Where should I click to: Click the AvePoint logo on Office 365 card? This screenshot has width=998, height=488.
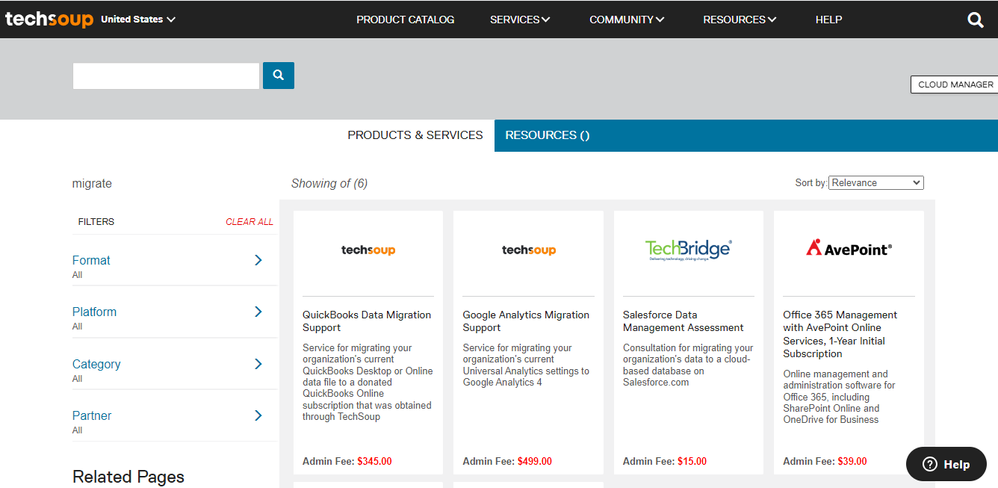coord(848,248)
